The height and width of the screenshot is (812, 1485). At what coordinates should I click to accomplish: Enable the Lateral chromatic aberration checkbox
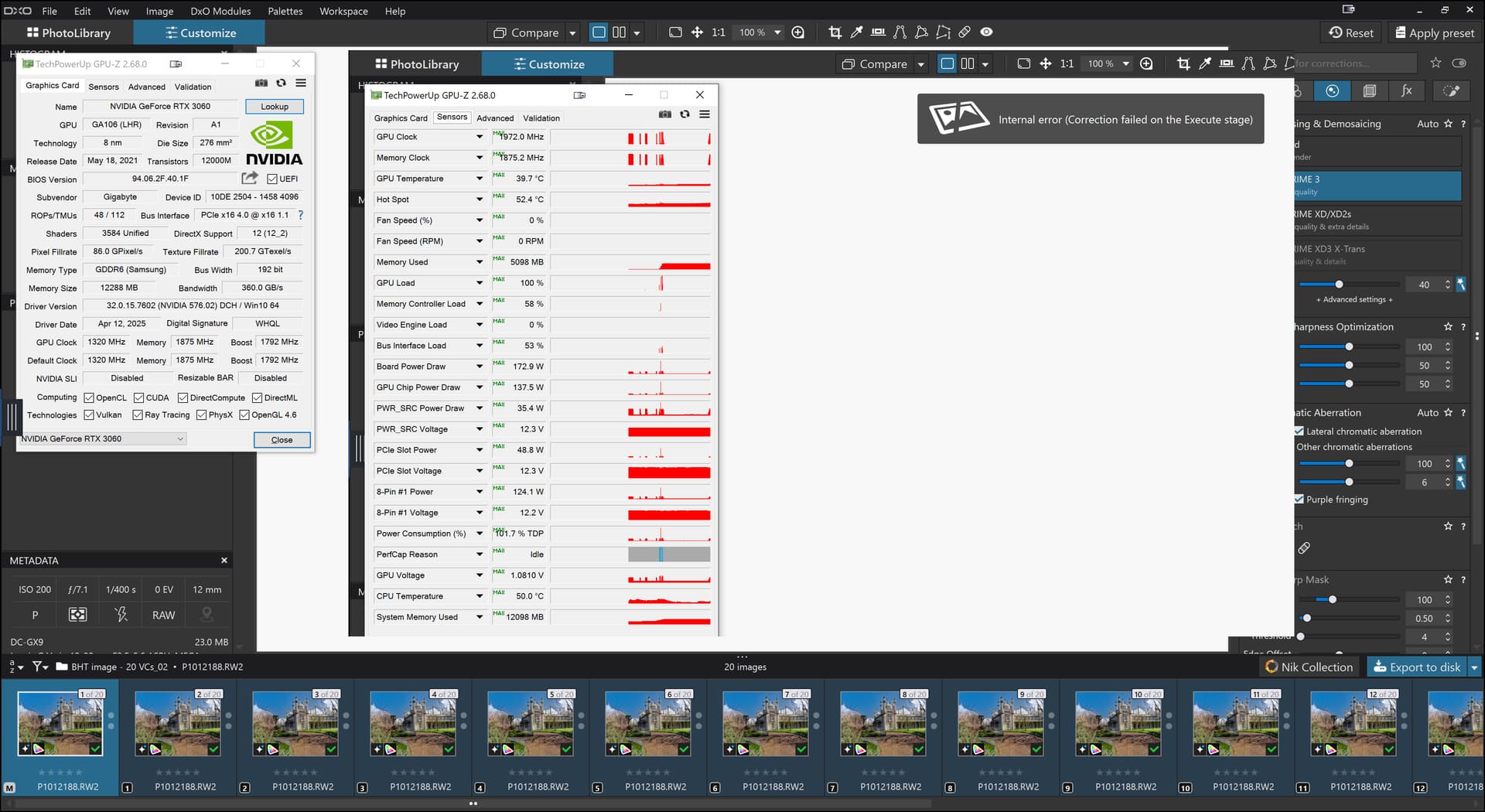(1299, 432)
